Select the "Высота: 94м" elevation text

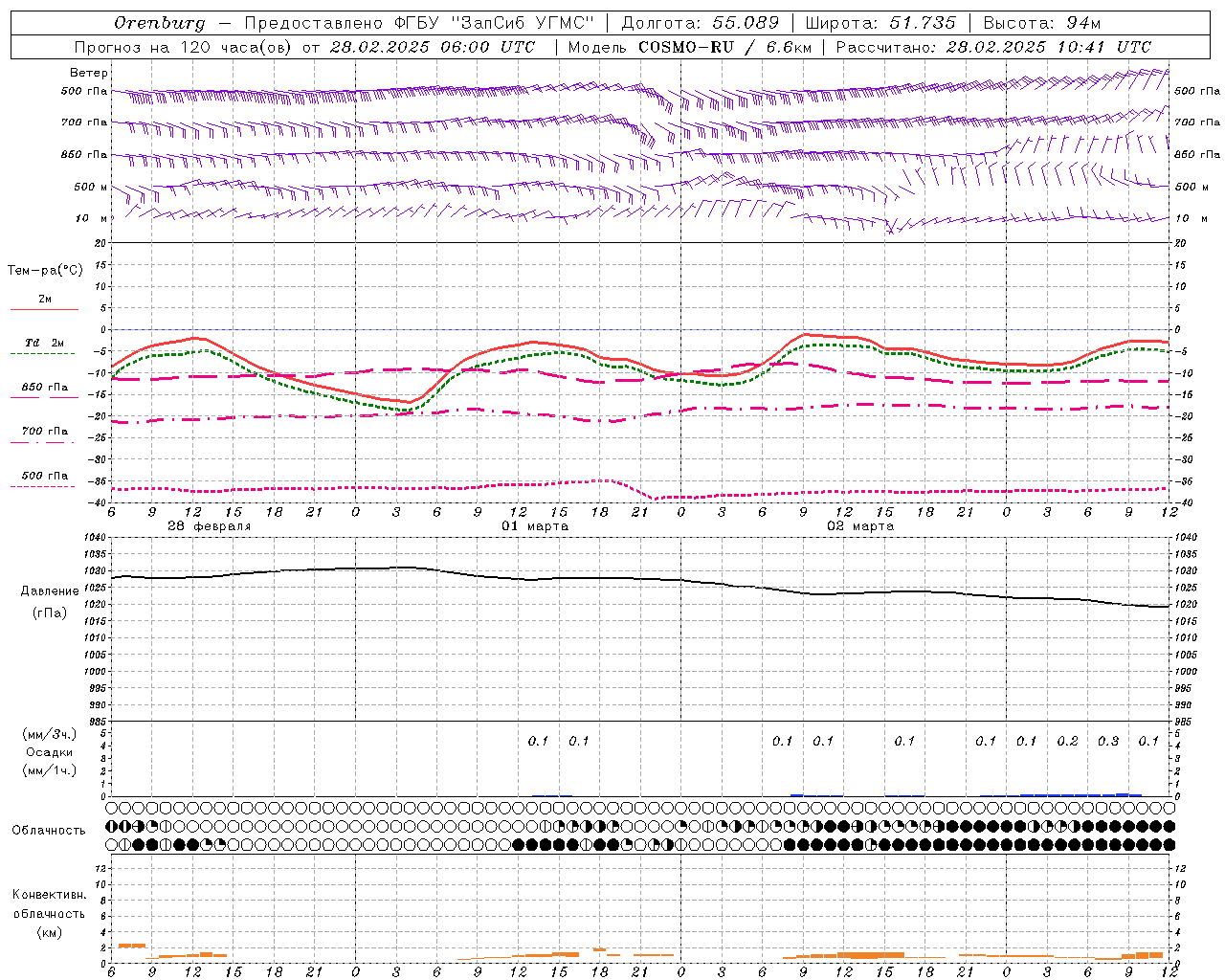pos(1042,23)
